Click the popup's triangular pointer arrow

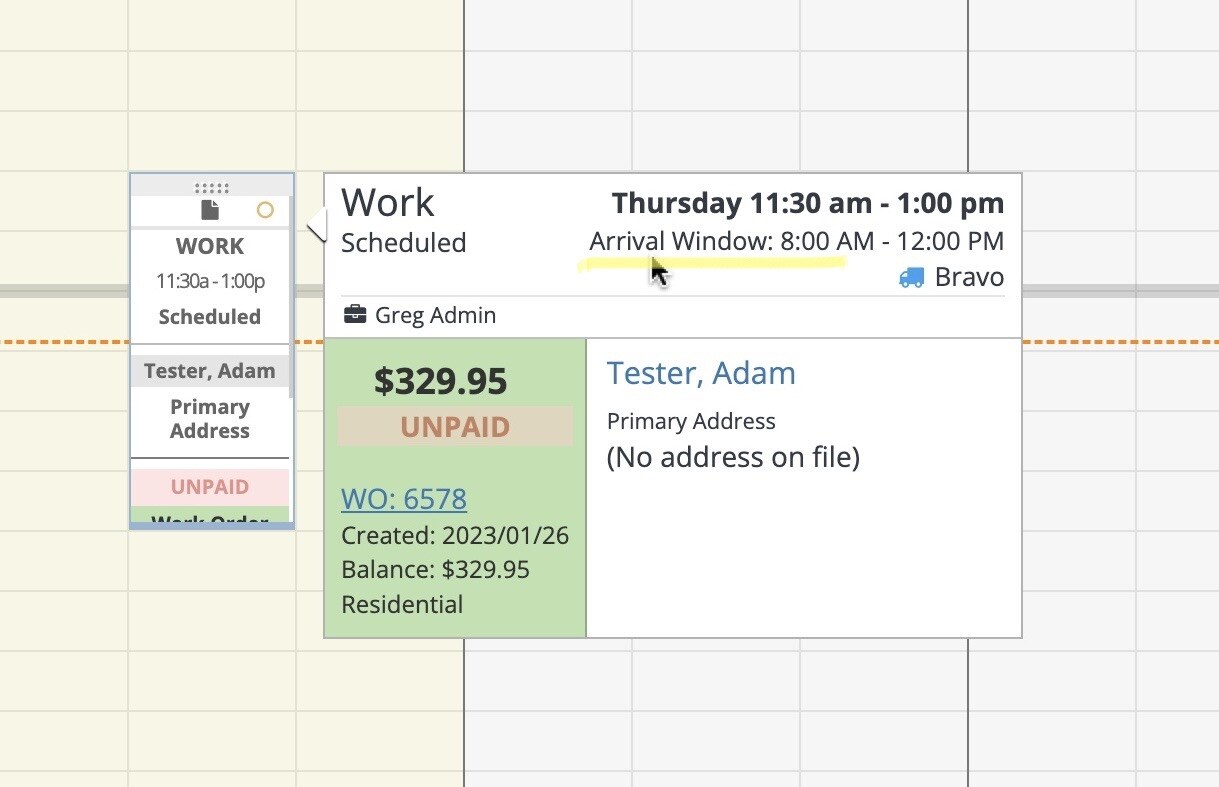click(x=316, y=224)
